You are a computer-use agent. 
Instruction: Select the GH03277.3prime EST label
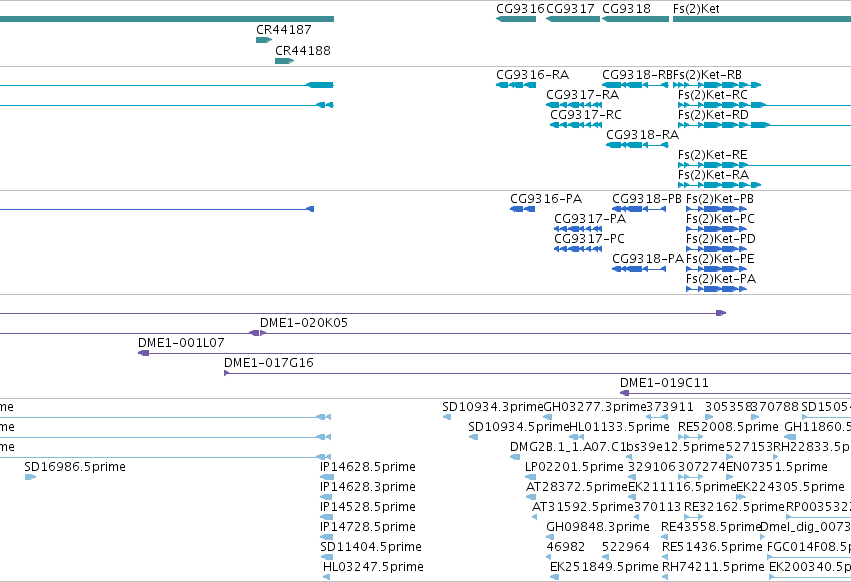(x=595, y=407)
